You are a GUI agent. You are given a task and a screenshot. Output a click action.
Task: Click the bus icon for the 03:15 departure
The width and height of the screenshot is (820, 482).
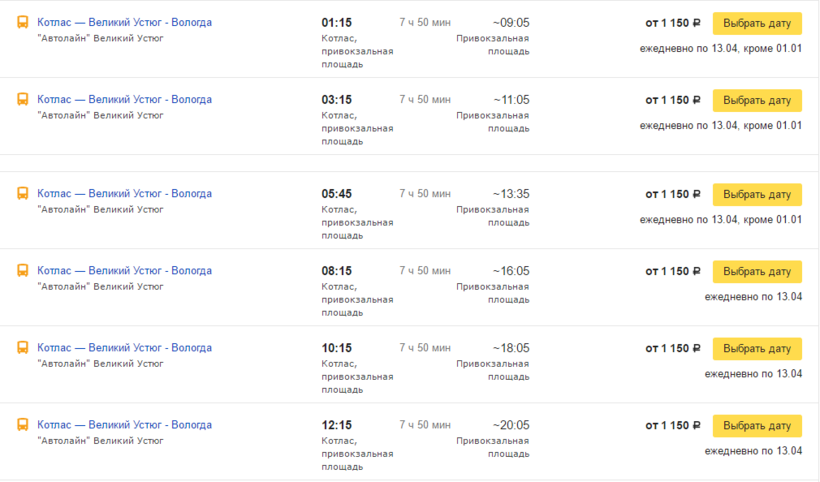(x=23, y=100)
